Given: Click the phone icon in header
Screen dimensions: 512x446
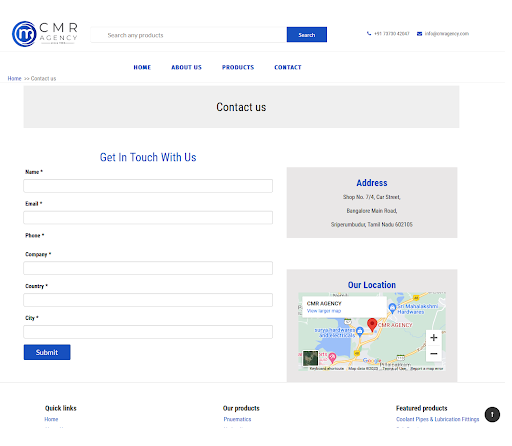Looking at the screenshot, I should (x=369, y=34).
